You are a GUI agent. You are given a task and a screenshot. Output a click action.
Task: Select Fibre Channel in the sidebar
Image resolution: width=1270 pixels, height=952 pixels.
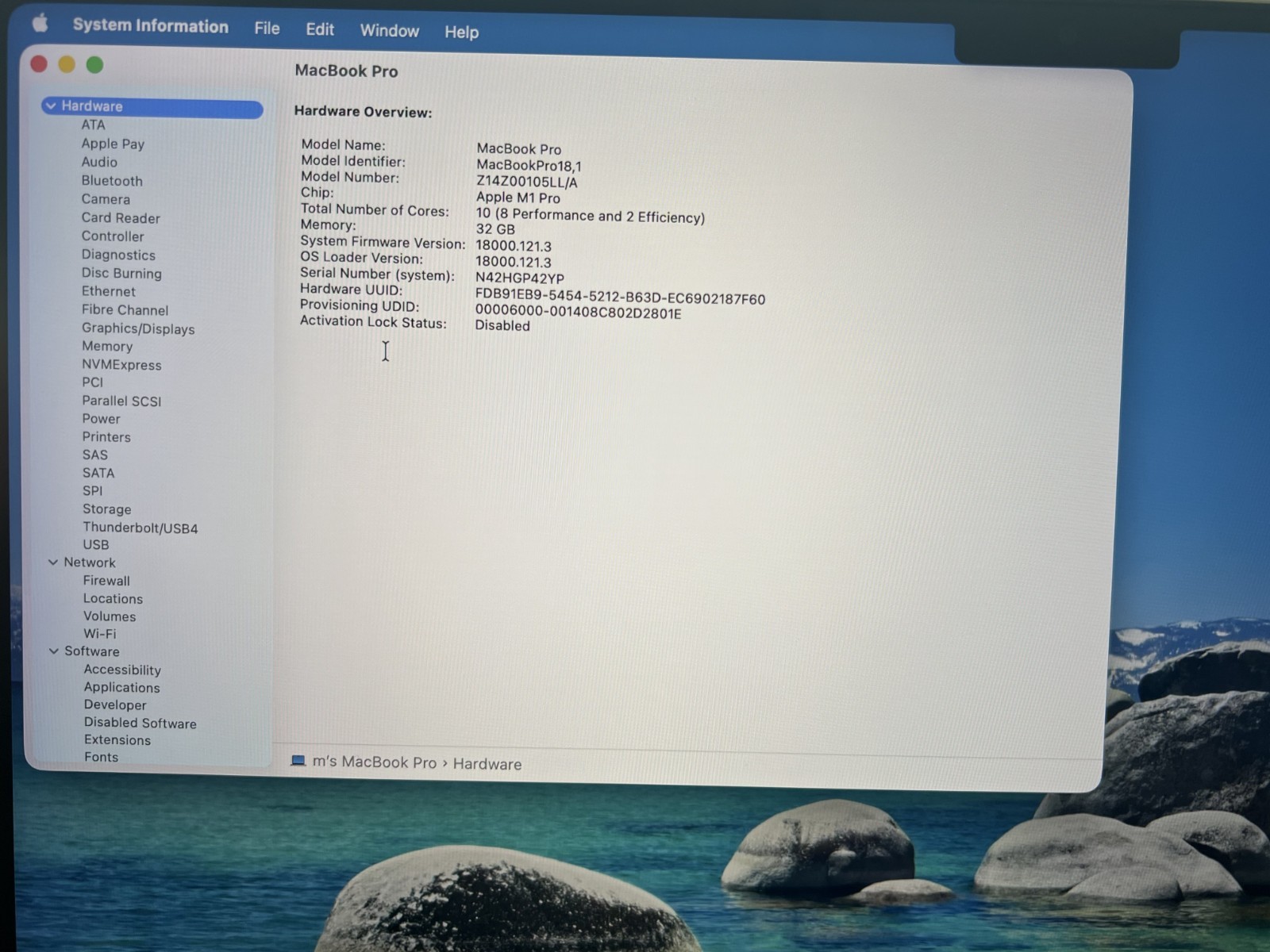pyautogui.click(x=125, y=310)
